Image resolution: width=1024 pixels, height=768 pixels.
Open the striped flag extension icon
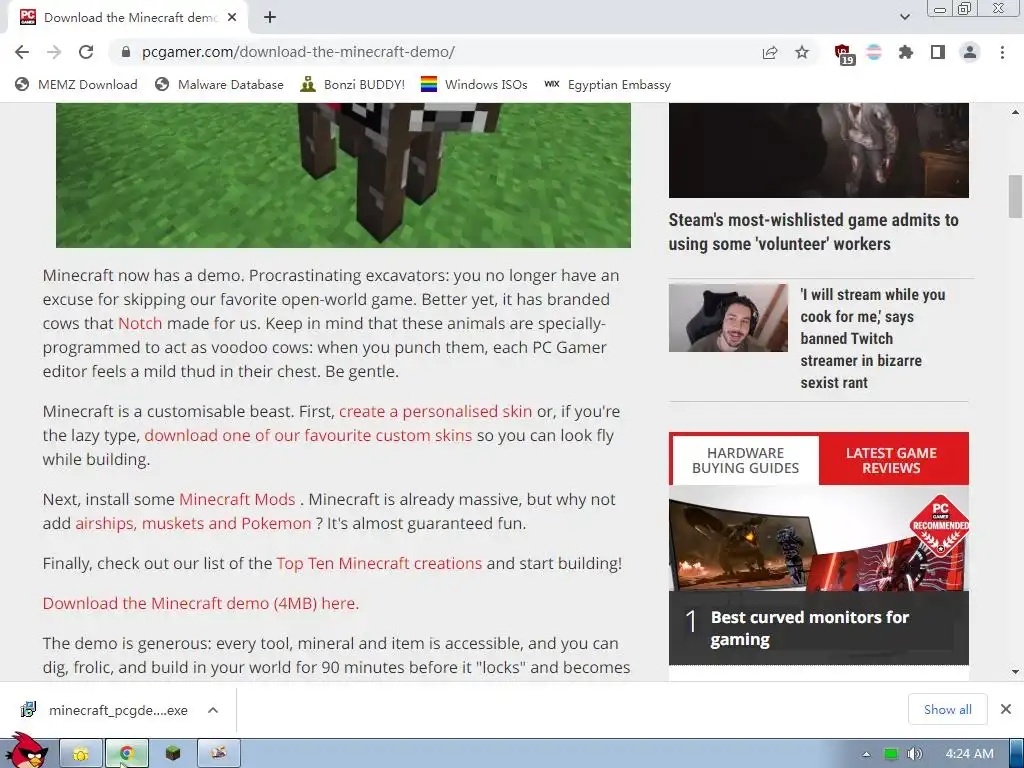pos(874,52)
